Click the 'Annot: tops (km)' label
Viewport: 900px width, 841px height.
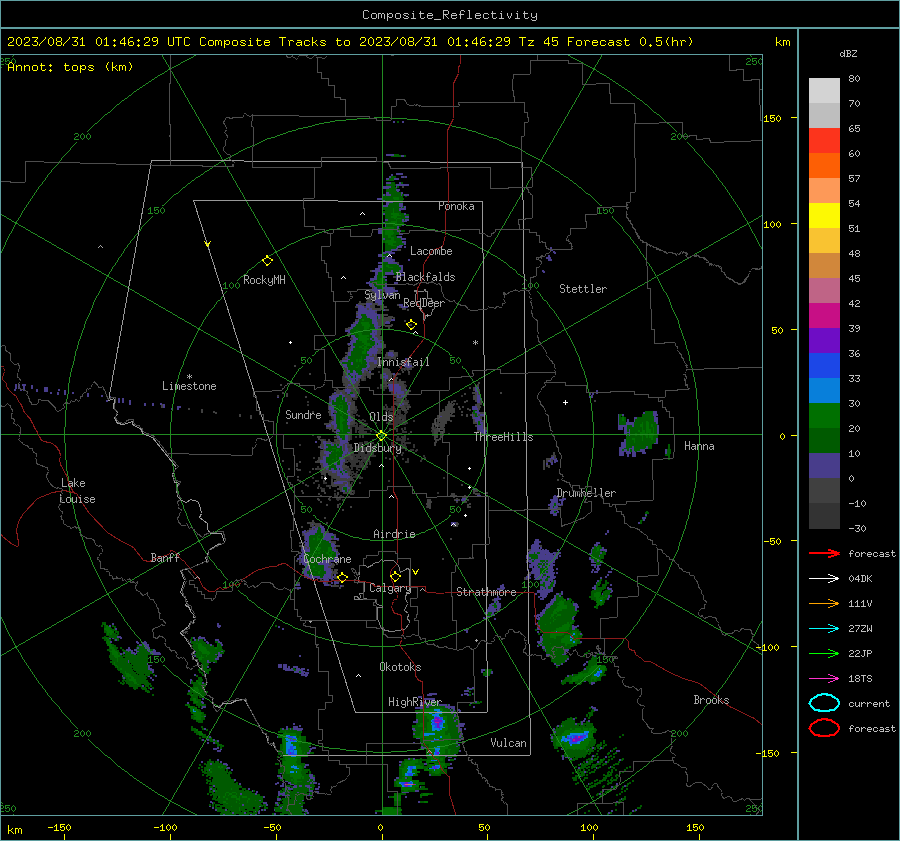(x=70, y=67)
